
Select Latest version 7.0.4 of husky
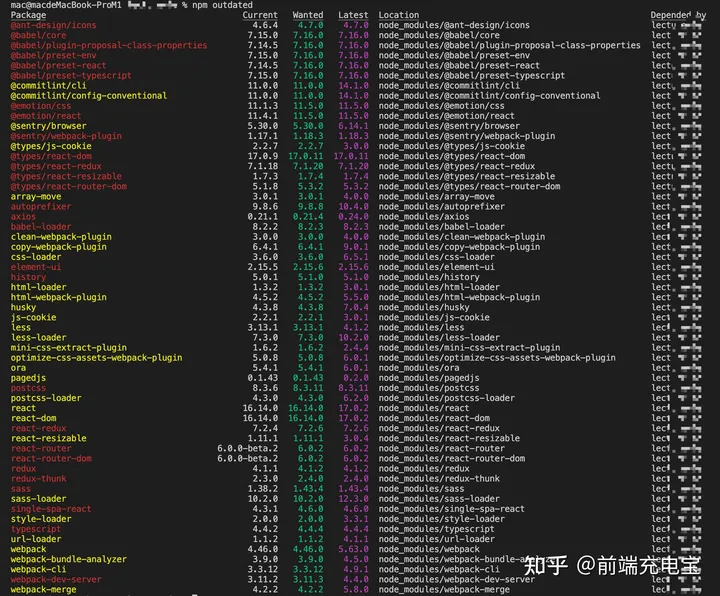point(355,308)
